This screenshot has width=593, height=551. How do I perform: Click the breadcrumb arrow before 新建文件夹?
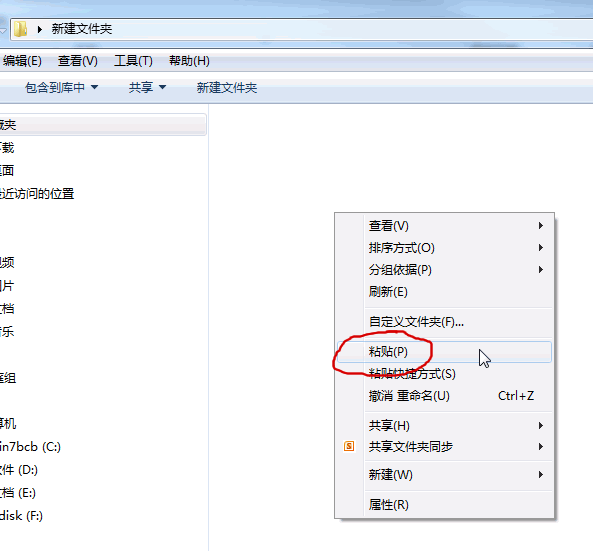point(40,29)
